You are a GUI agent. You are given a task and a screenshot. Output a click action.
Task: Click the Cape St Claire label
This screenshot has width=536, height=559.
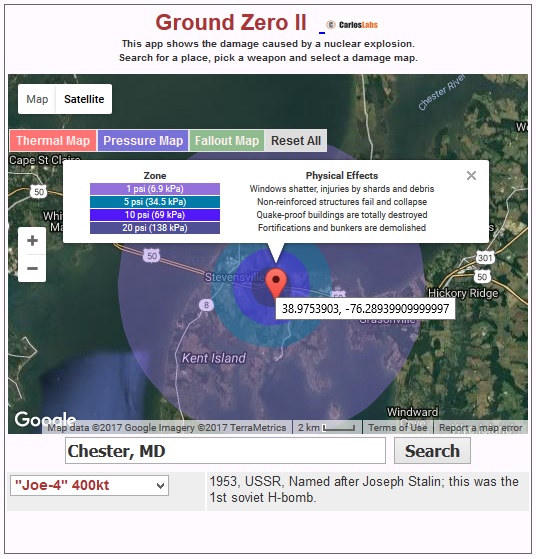(45, 160)
